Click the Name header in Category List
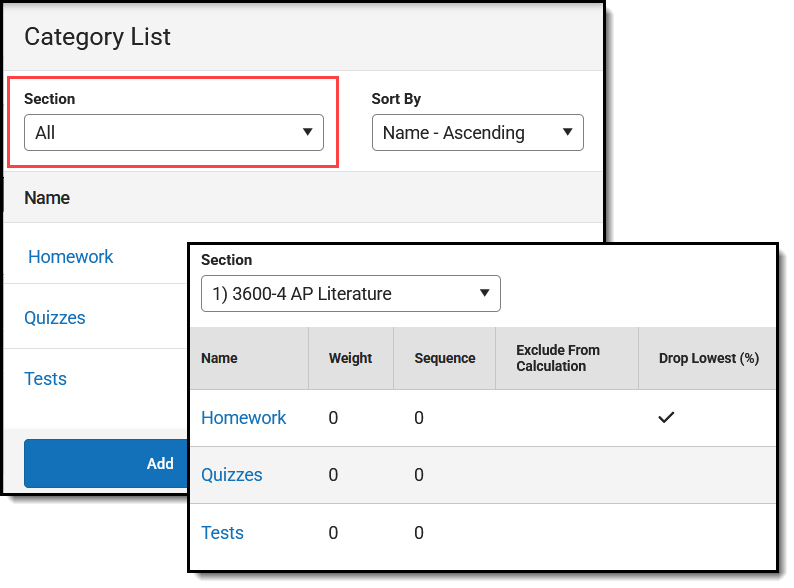The image size is (794, 588). pos(47,198)
